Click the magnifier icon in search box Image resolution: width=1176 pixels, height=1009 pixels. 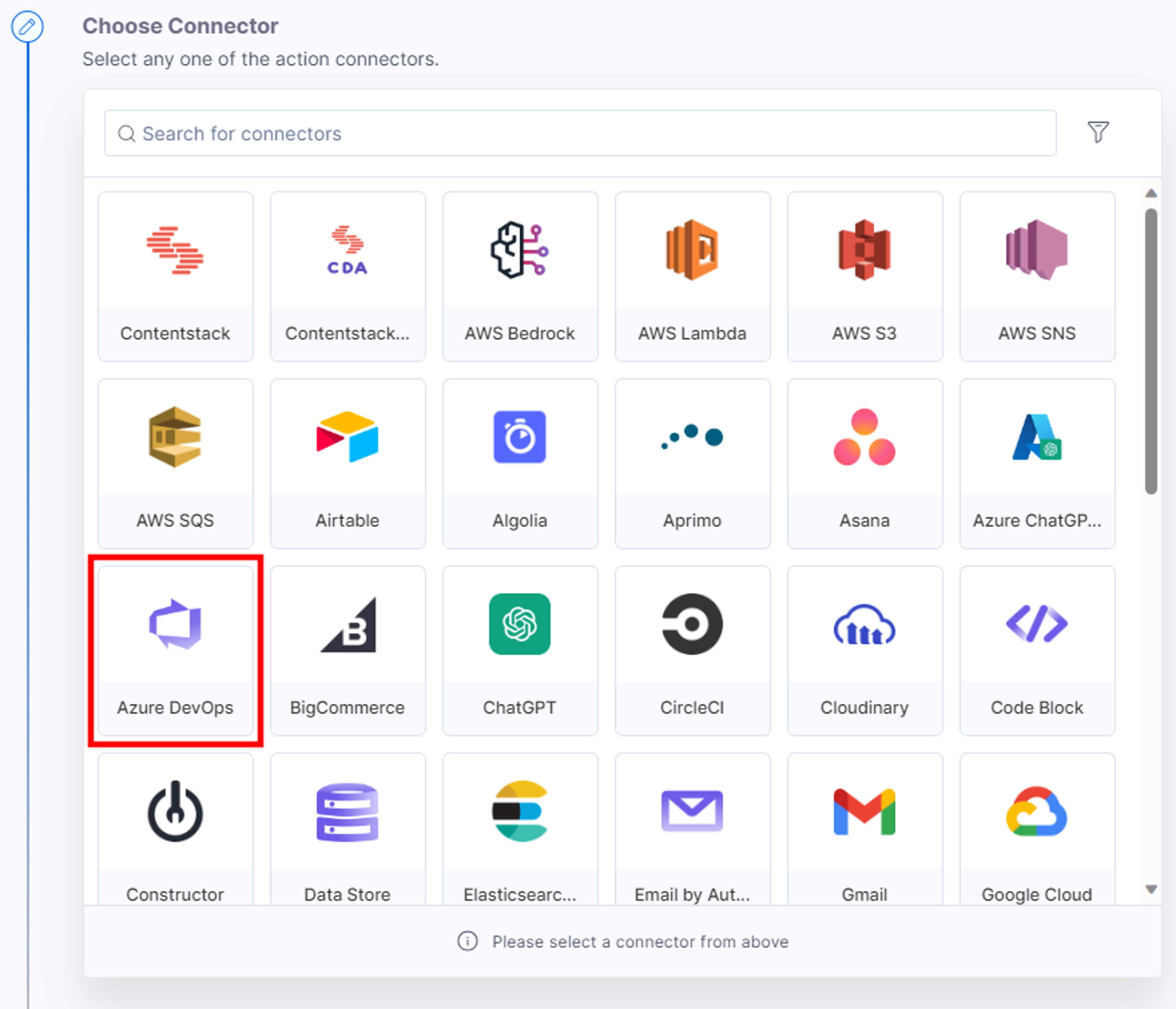point(126,134)
